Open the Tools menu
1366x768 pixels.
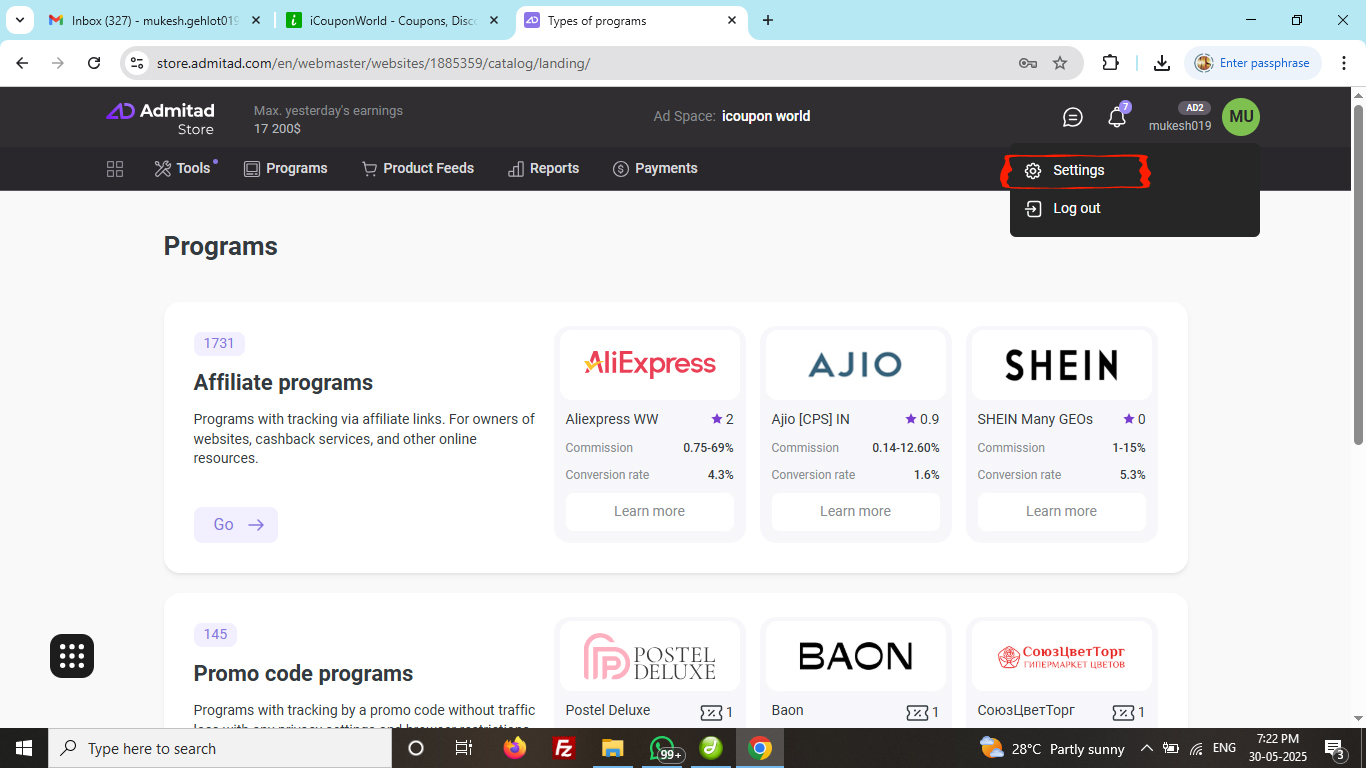[x=183, y=169]
